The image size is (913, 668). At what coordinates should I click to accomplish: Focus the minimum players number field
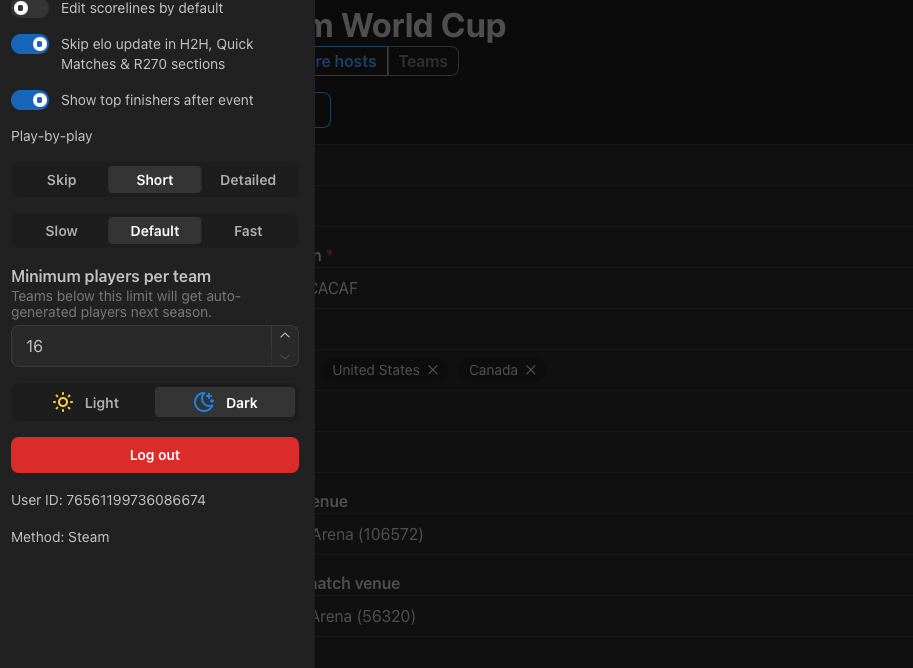141,346
